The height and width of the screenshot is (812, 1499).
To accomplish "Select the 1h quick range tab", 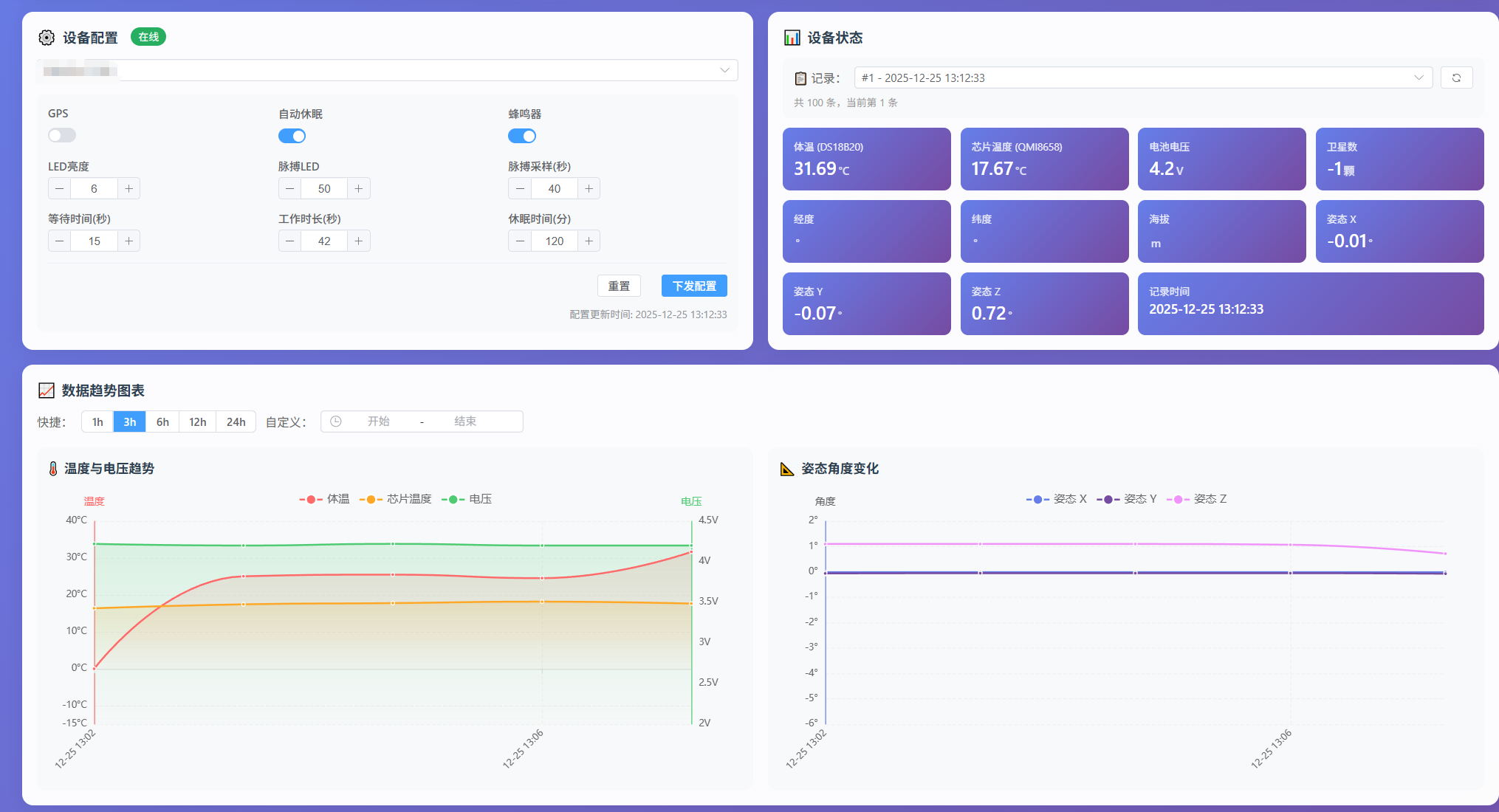I will (x=97, y=422).
